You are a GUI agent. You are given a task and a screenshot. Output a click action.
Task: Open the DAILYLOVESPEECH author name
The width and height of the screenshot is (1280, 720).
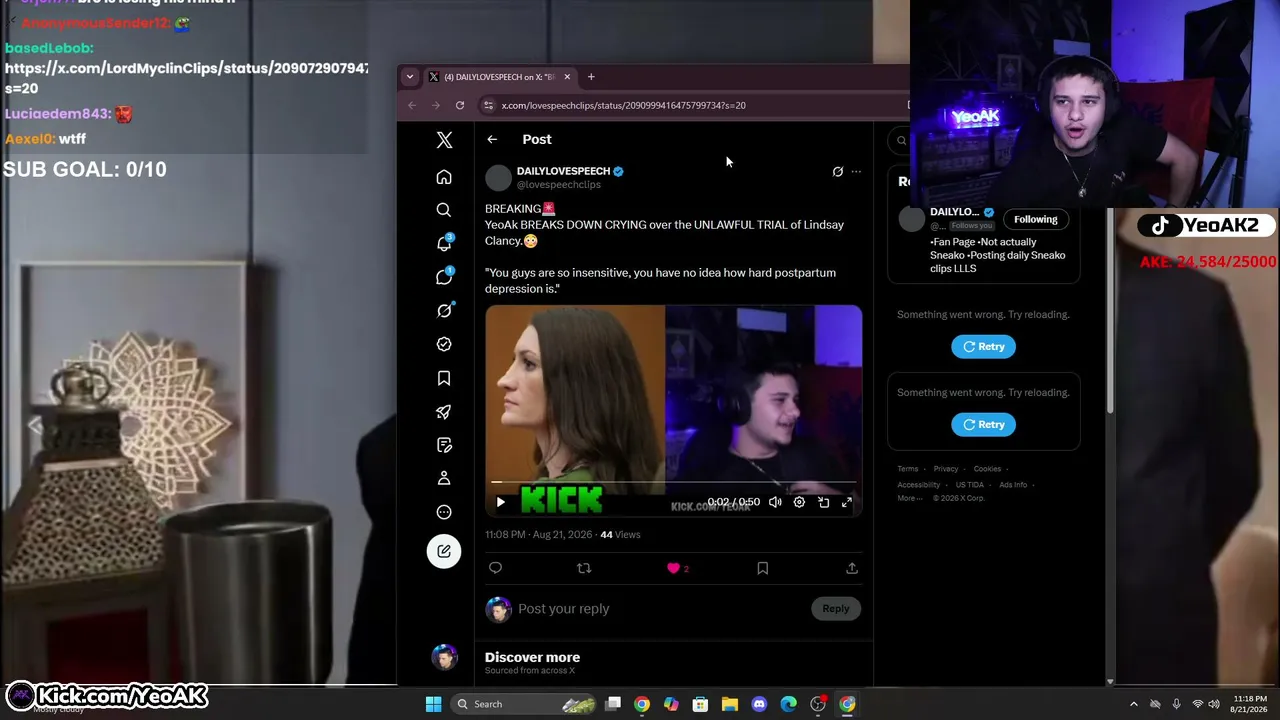(x=563, y=171)
